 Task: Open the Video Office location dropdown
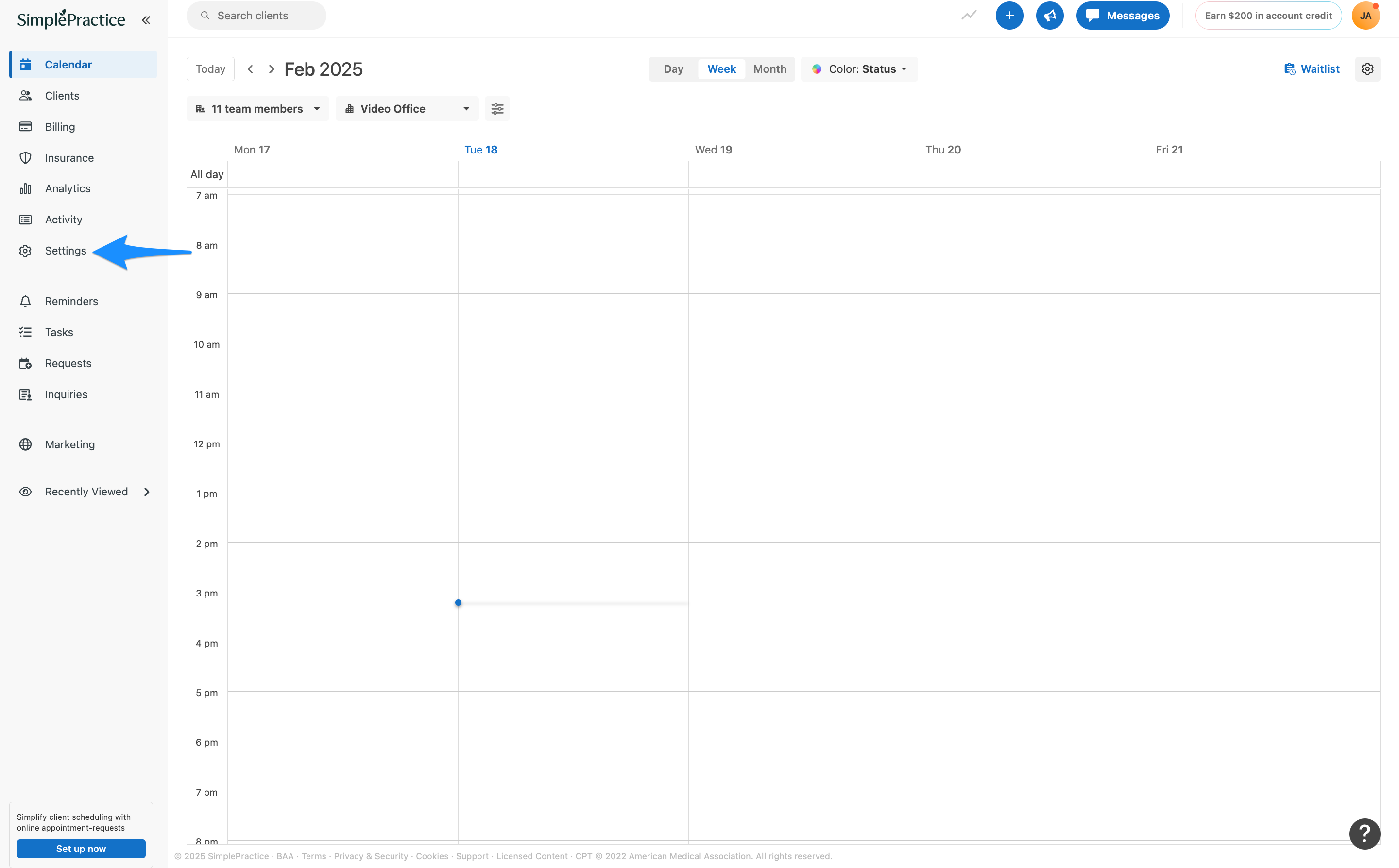pos(407,108)
